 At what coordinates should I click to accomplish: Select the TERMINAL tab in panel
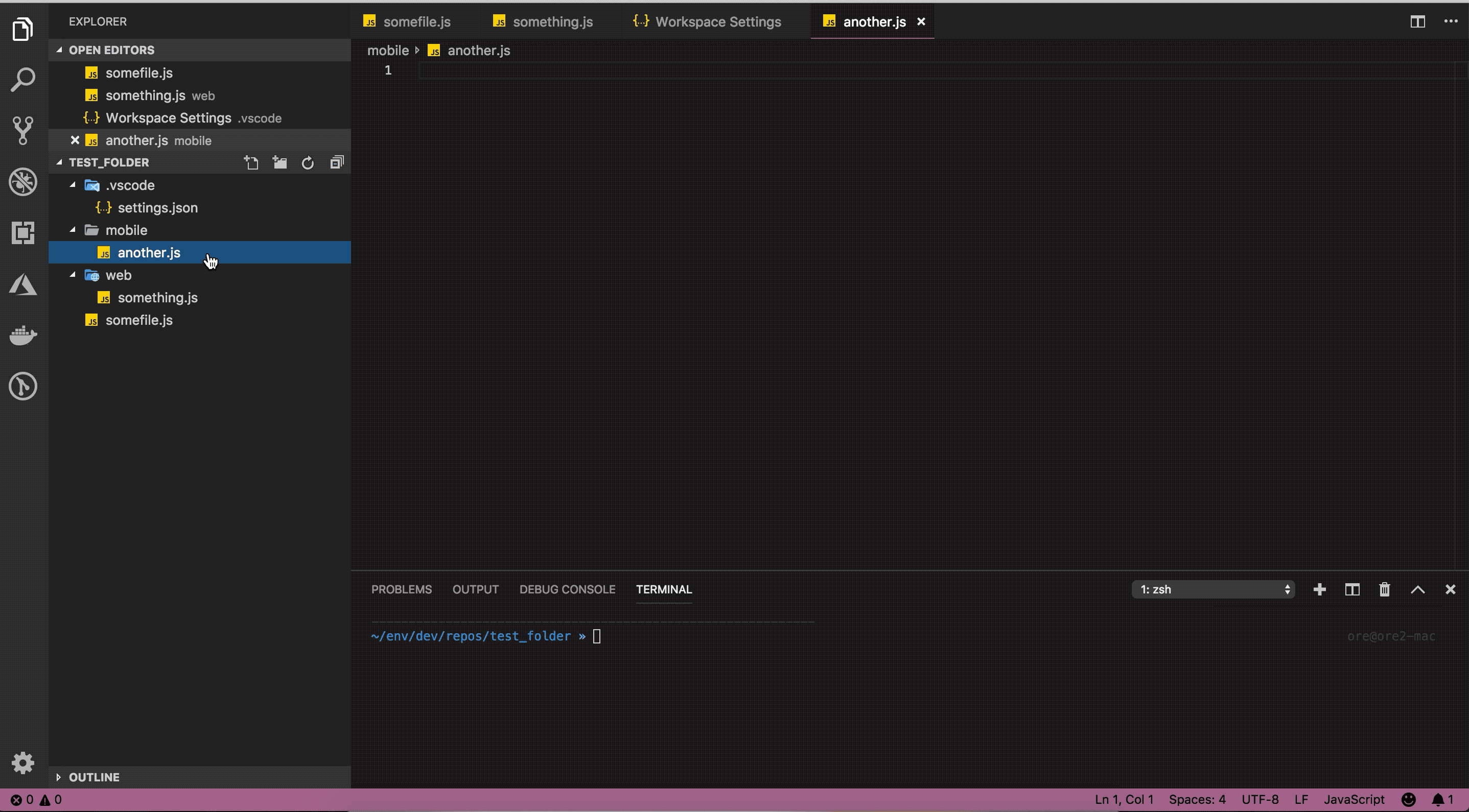click(x=664, y=589)
